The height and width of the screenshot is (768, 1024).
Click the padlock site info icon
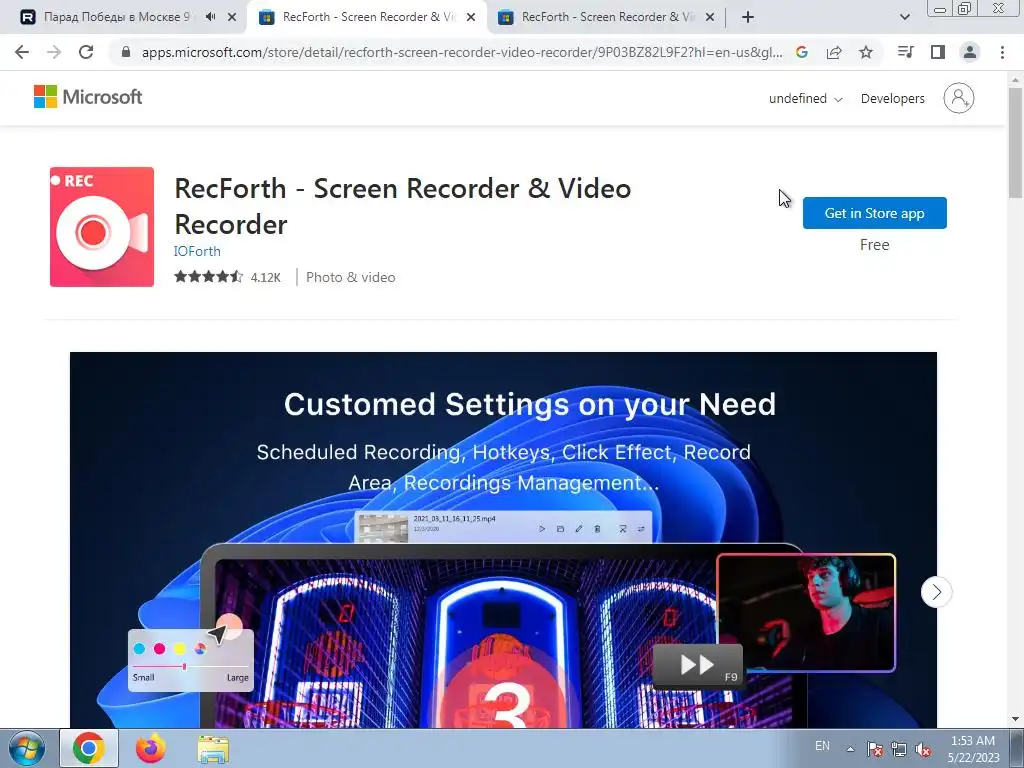[x=126, y=52]
